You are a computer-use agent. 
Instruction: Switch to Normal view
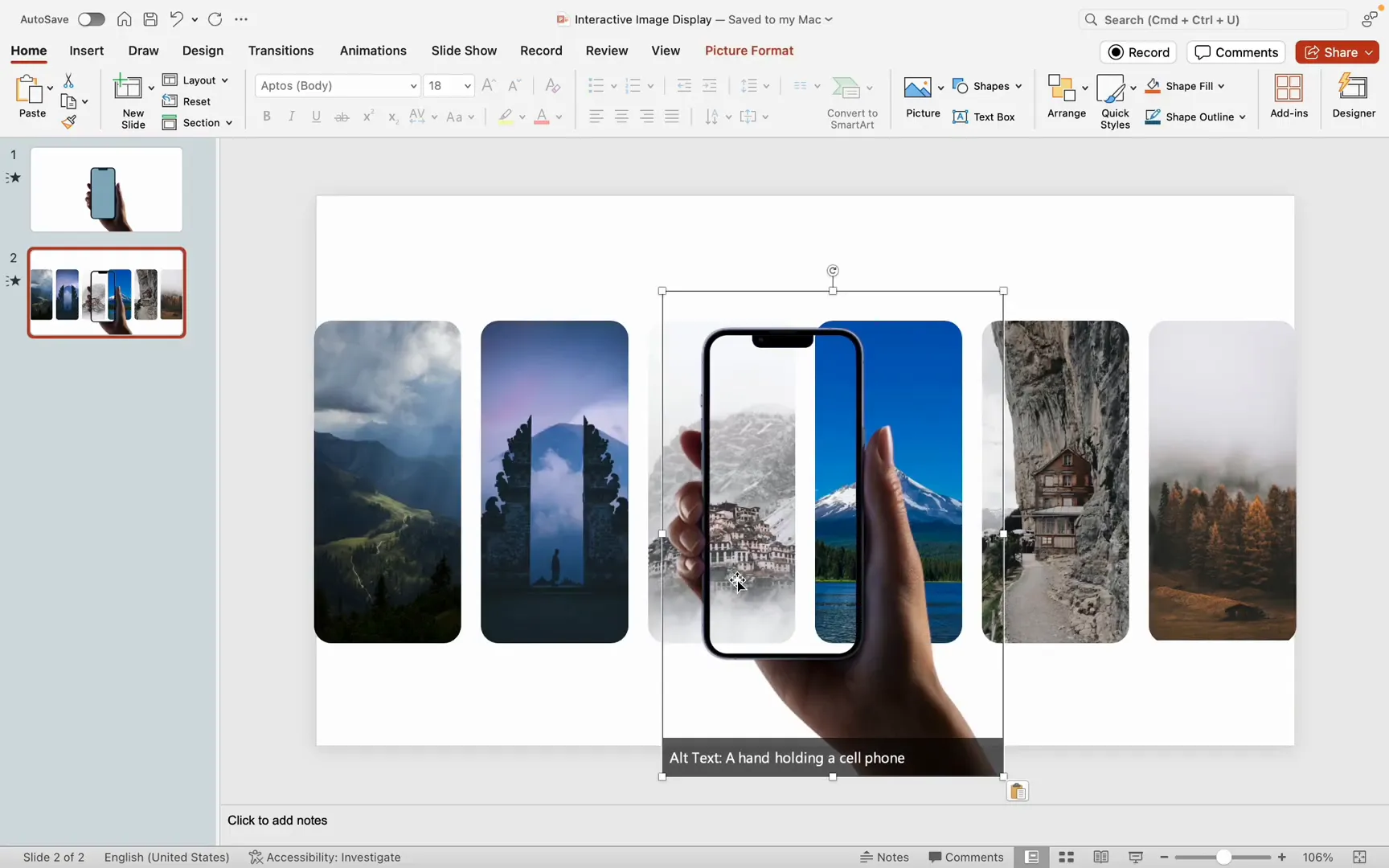(1032, 858)
